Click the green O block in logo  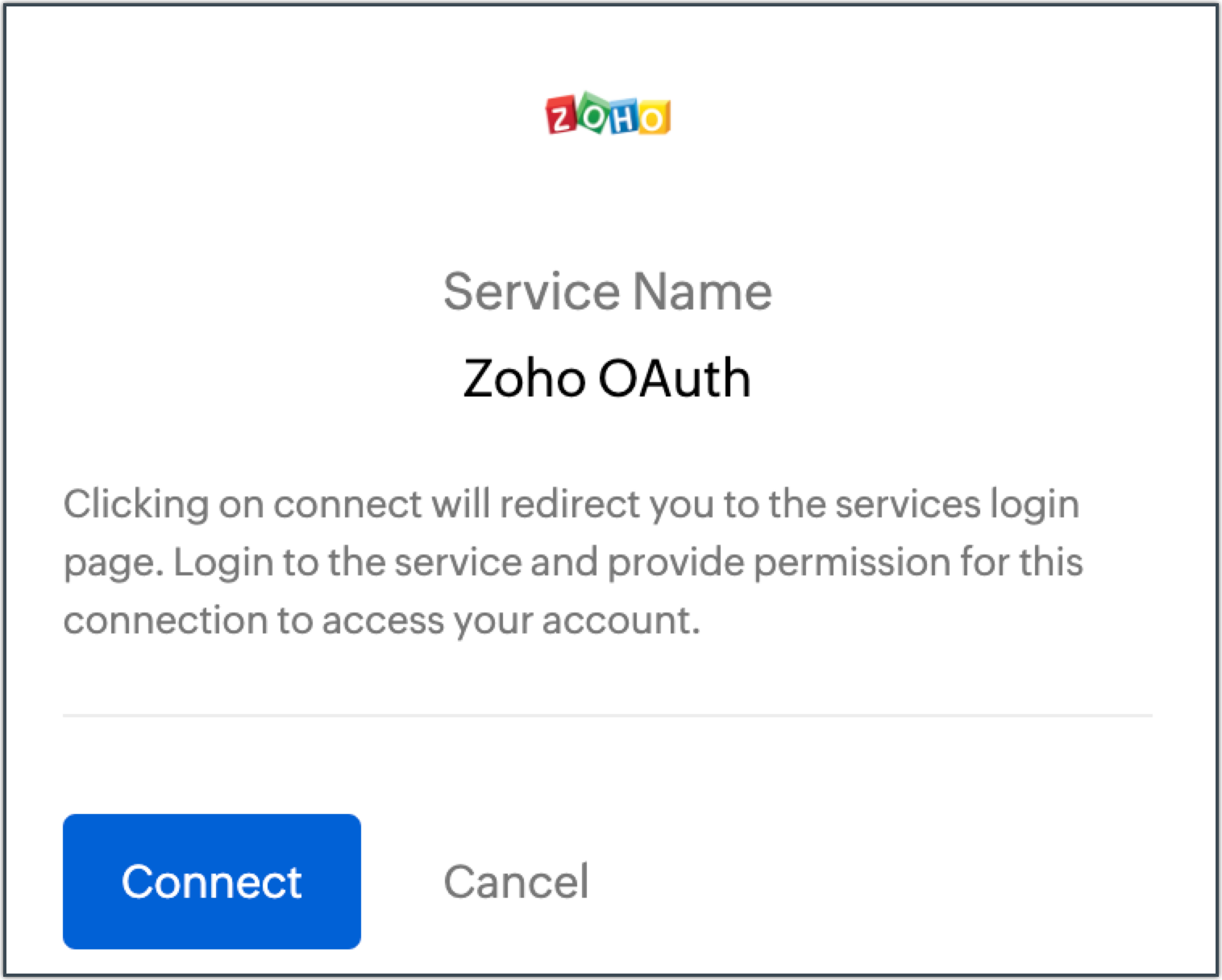[x=592, y=116]
